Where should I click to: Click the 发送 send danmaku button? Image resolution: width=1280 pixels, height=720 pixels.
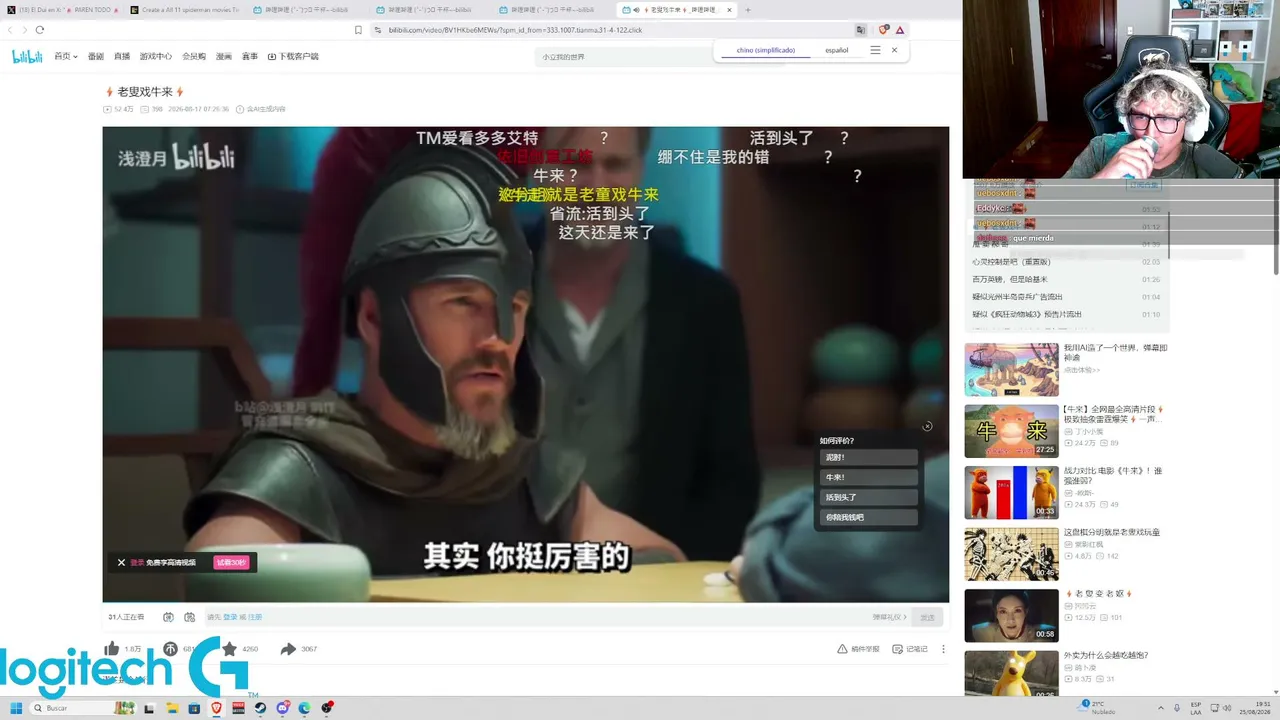tap(927, 617)
